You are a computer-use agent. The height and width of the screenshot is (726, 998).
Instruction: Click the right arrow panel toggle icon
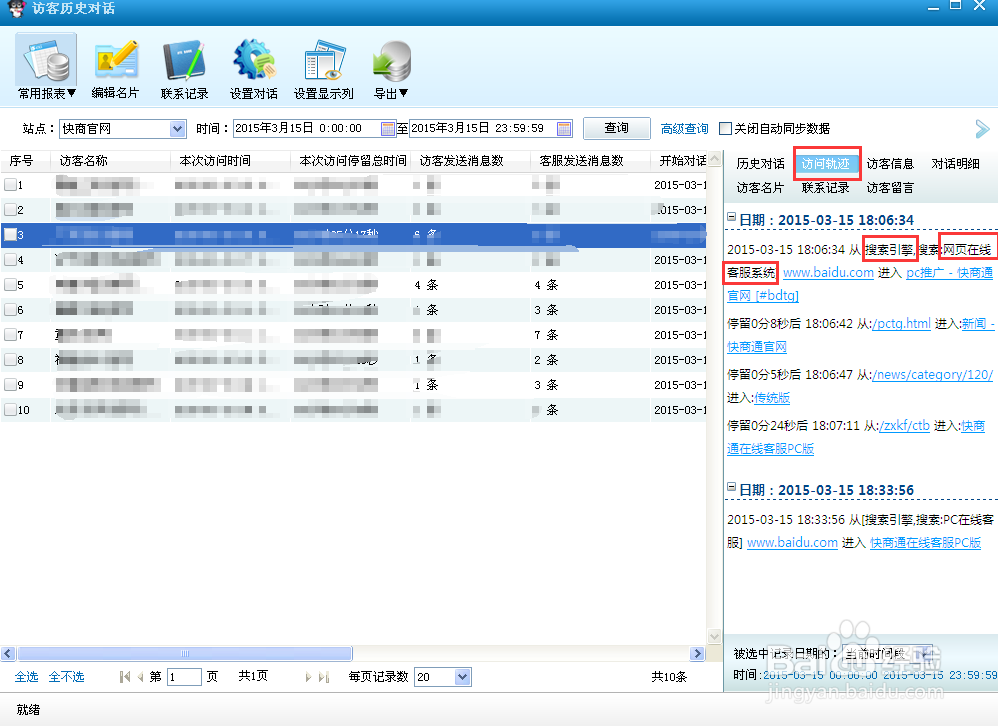pos(982,129)
